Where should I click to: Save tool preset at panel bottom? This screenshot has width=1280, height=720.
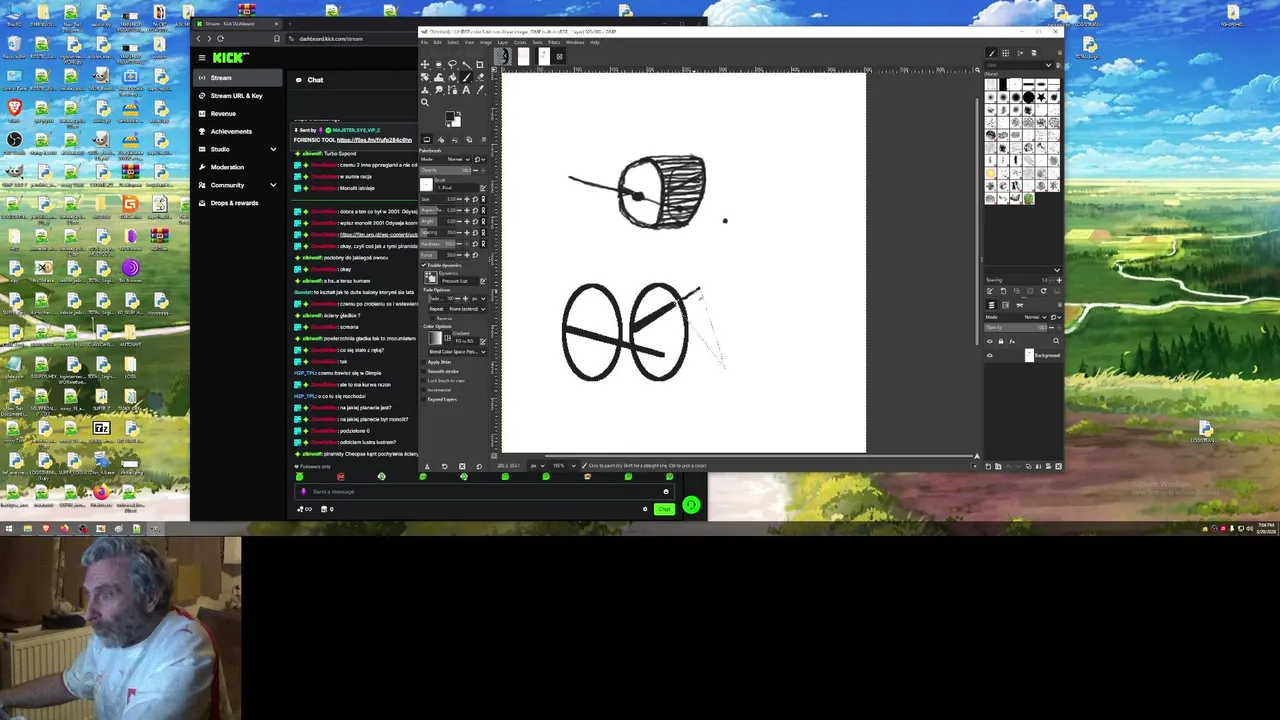[x=427, y=466]
